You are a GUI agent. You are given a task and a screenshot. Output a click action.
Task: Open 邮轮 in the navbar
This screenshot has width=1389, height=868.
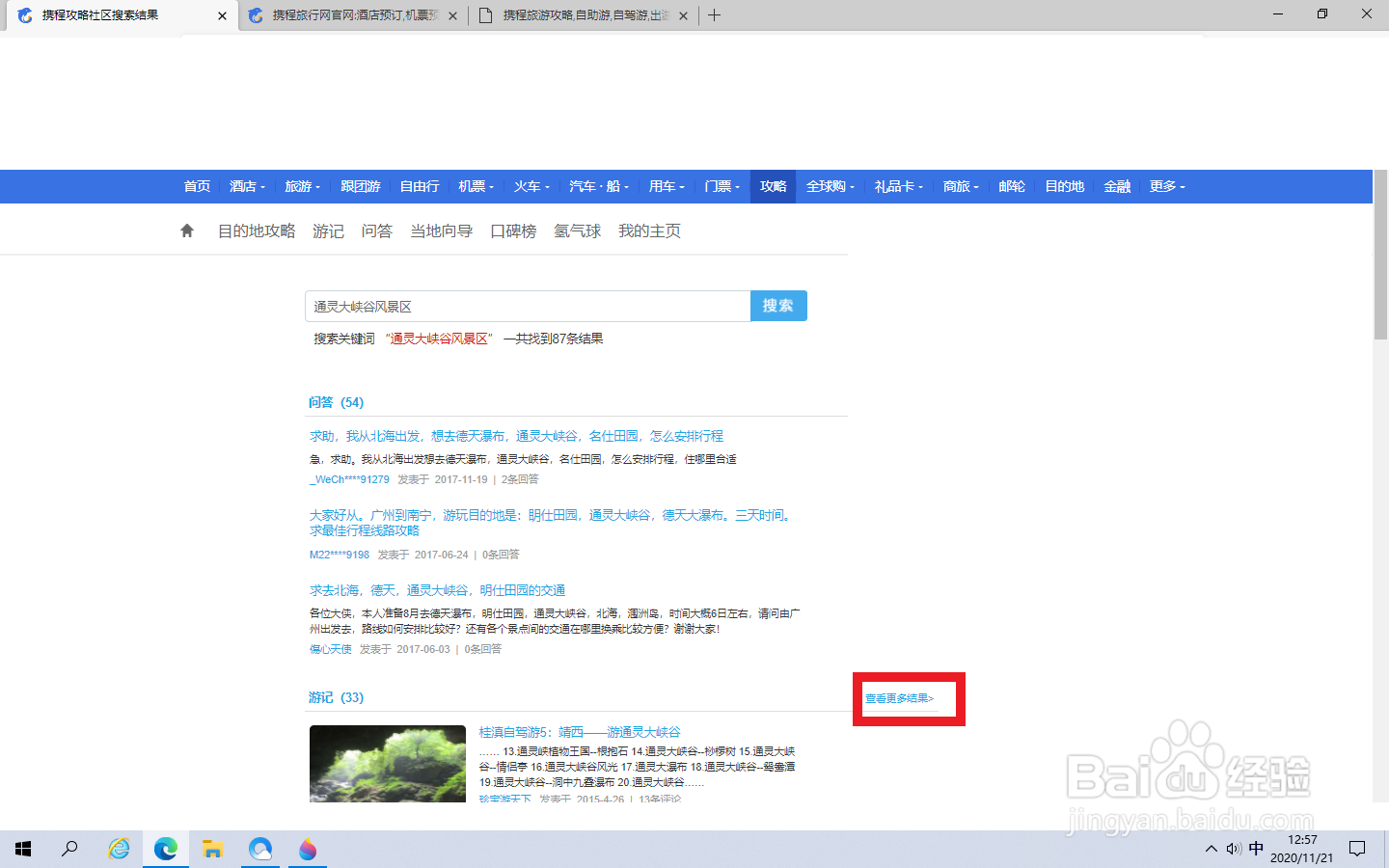pos(1012,186)
